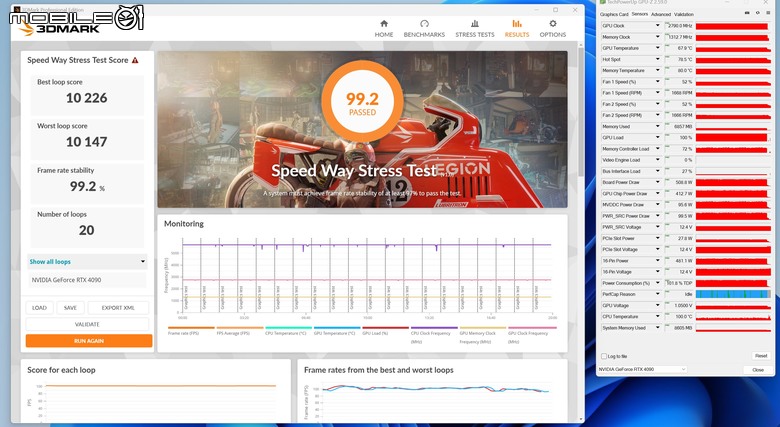The image size is (780, 427).
Task: Expand the Show all loops dropdown
Action: point(87,261)
